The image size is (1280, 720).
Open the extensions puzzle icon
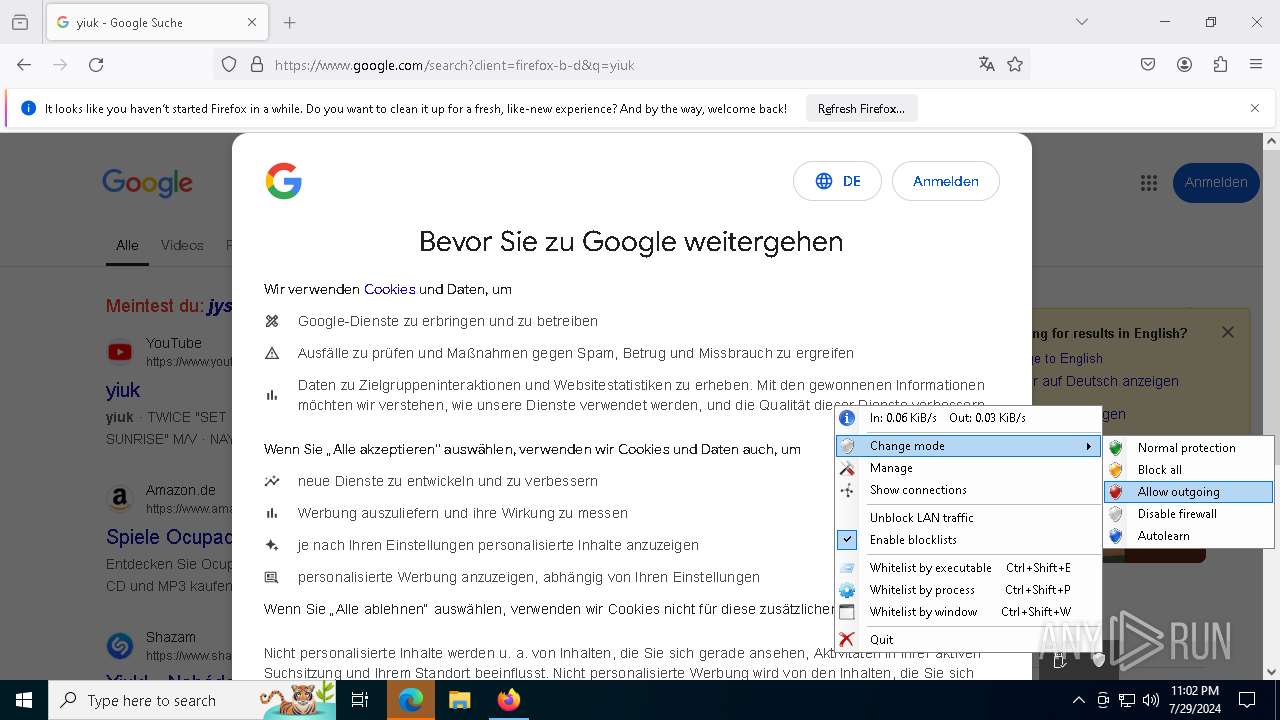1220,65
